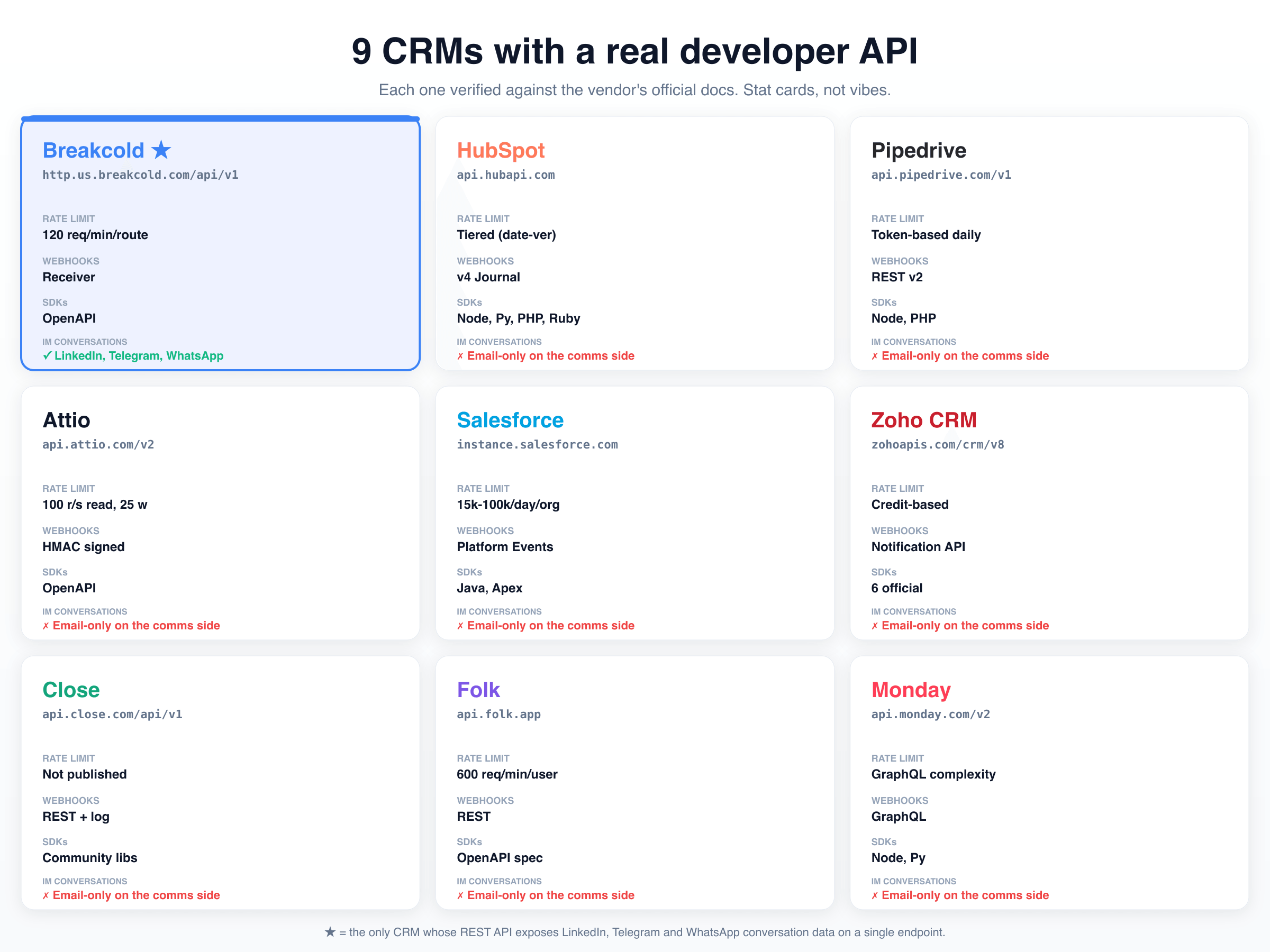The height and width of the screenshot is (952, 1270).
Task: Click '6 official' SDKs value
Action: 897,588
